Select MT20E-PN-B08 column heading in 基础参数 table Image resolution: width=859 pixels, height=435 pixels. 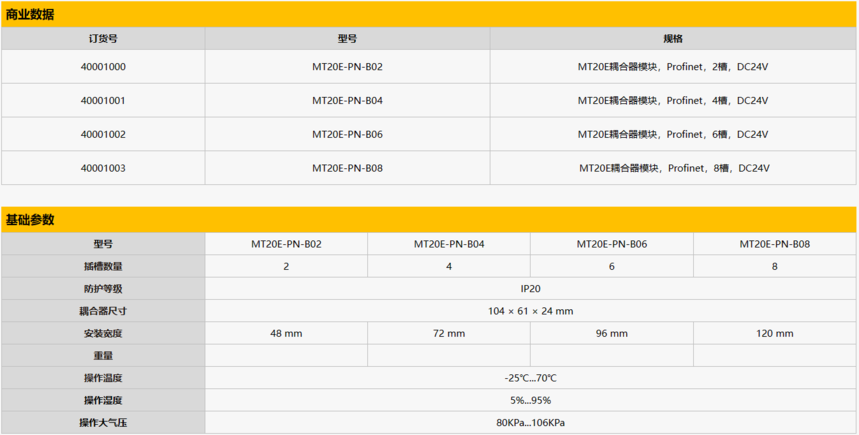click(775, 244)
